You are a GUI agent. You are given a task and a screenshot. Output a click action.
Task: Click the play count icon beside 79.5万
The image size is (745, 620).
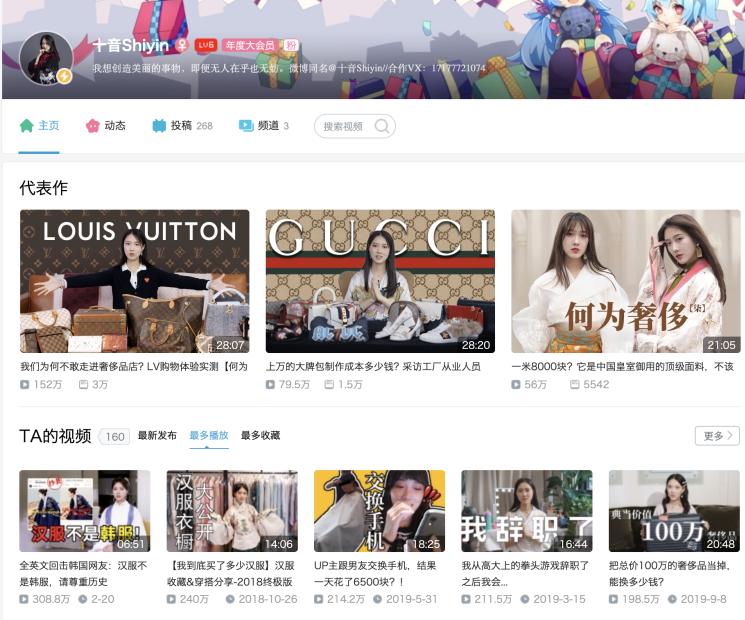click(x=270, y=384)
